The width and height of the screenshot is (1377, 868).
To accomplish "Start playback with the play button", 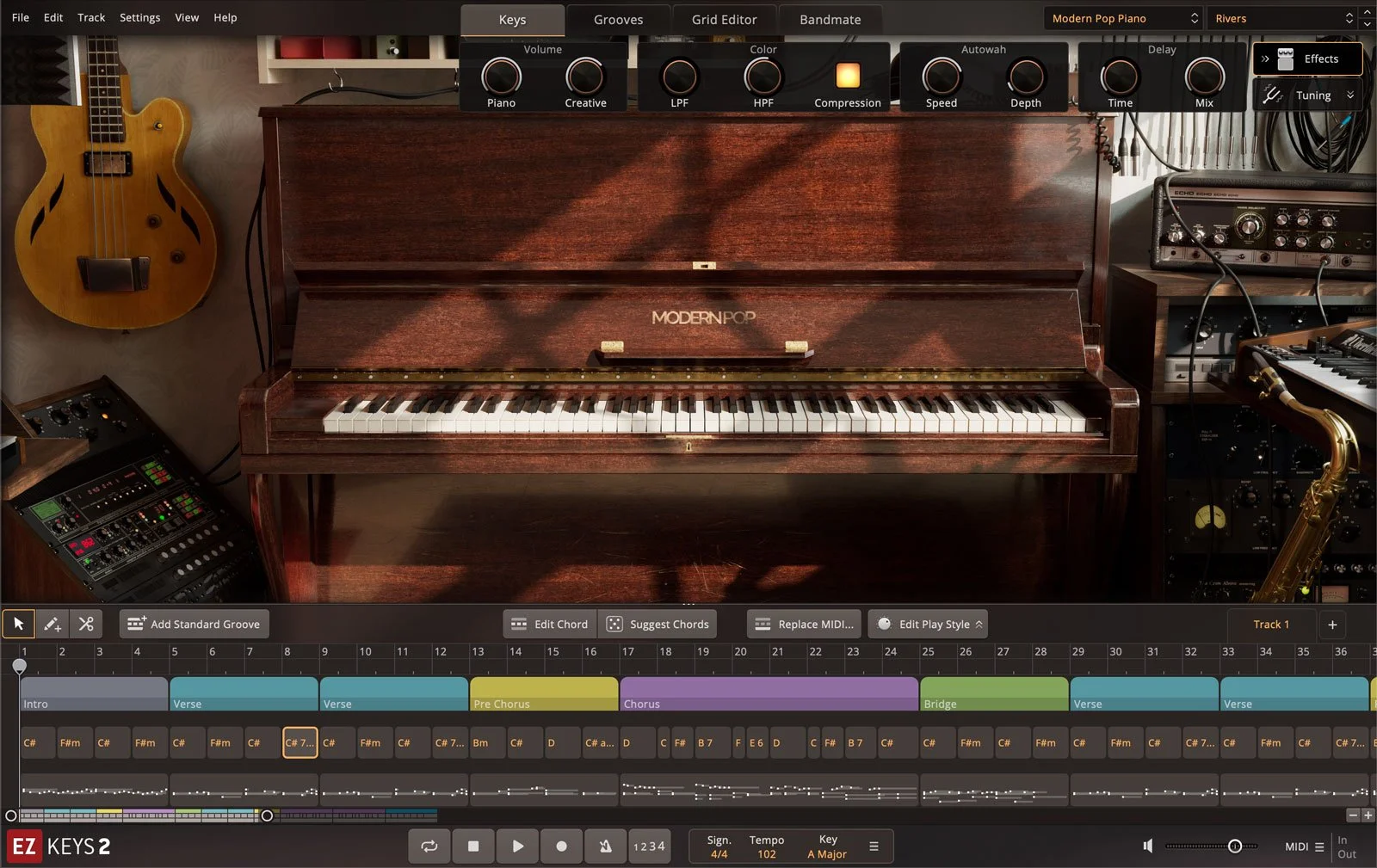I will coord(517,846).
